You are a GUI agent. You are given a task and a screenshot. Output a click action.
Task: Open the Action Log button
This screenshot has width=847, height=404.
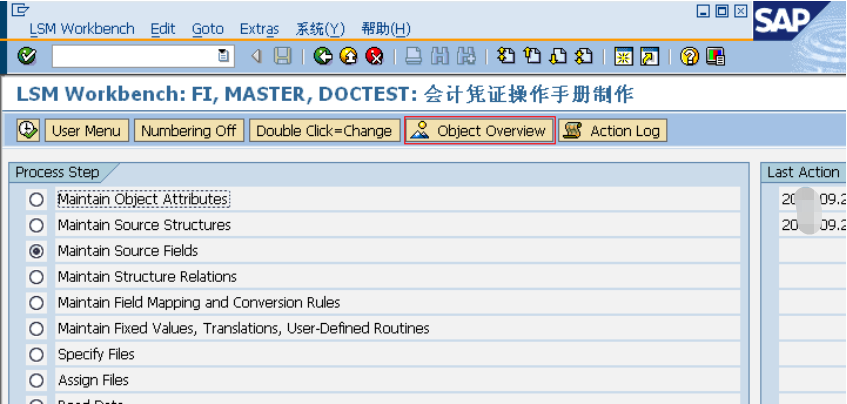[x=613, y=131]
